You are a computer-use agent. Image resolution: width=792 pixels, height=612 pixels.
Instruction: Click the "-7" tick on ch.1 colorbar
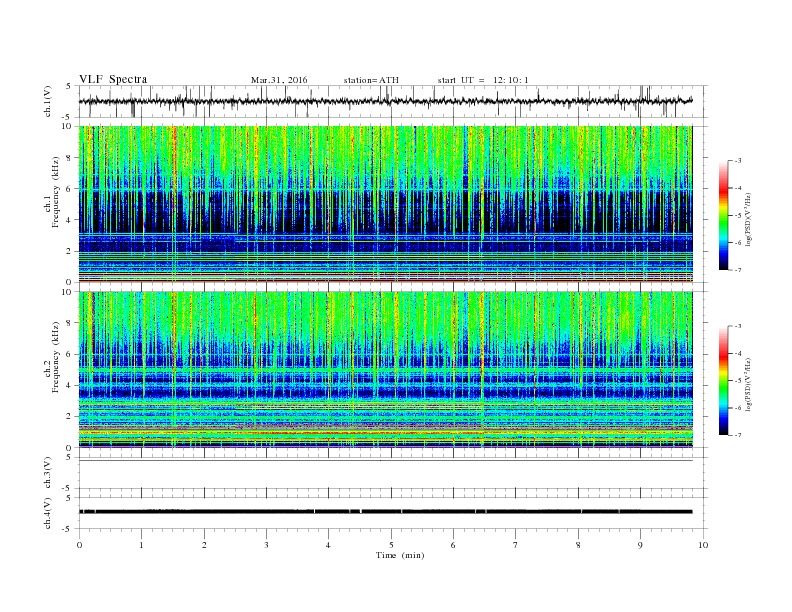click(x=737, y=270)
